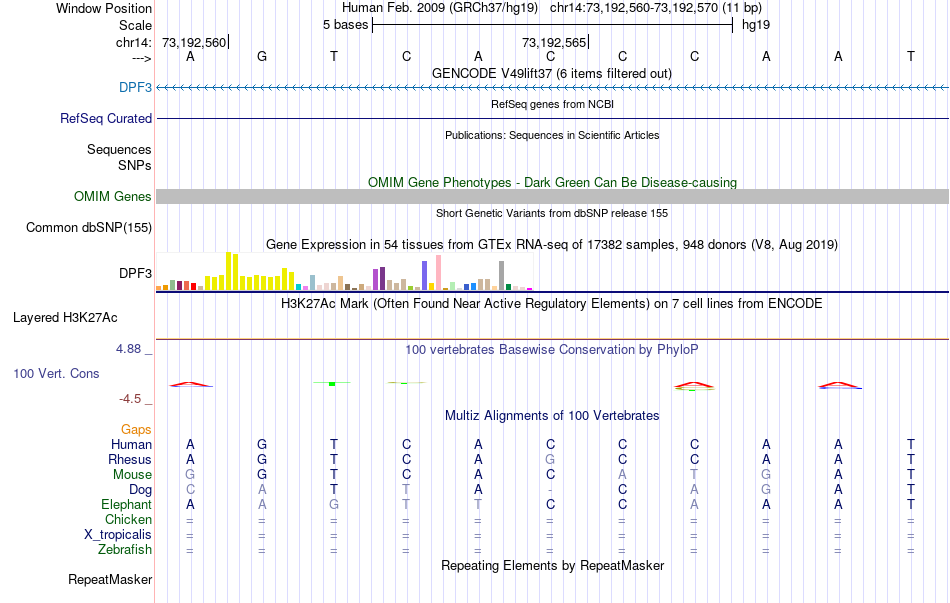This screenshot has height=603, width=950.
Task: Click the Repeating Elements by RepeatMasker title
Action: pos(553,565)
